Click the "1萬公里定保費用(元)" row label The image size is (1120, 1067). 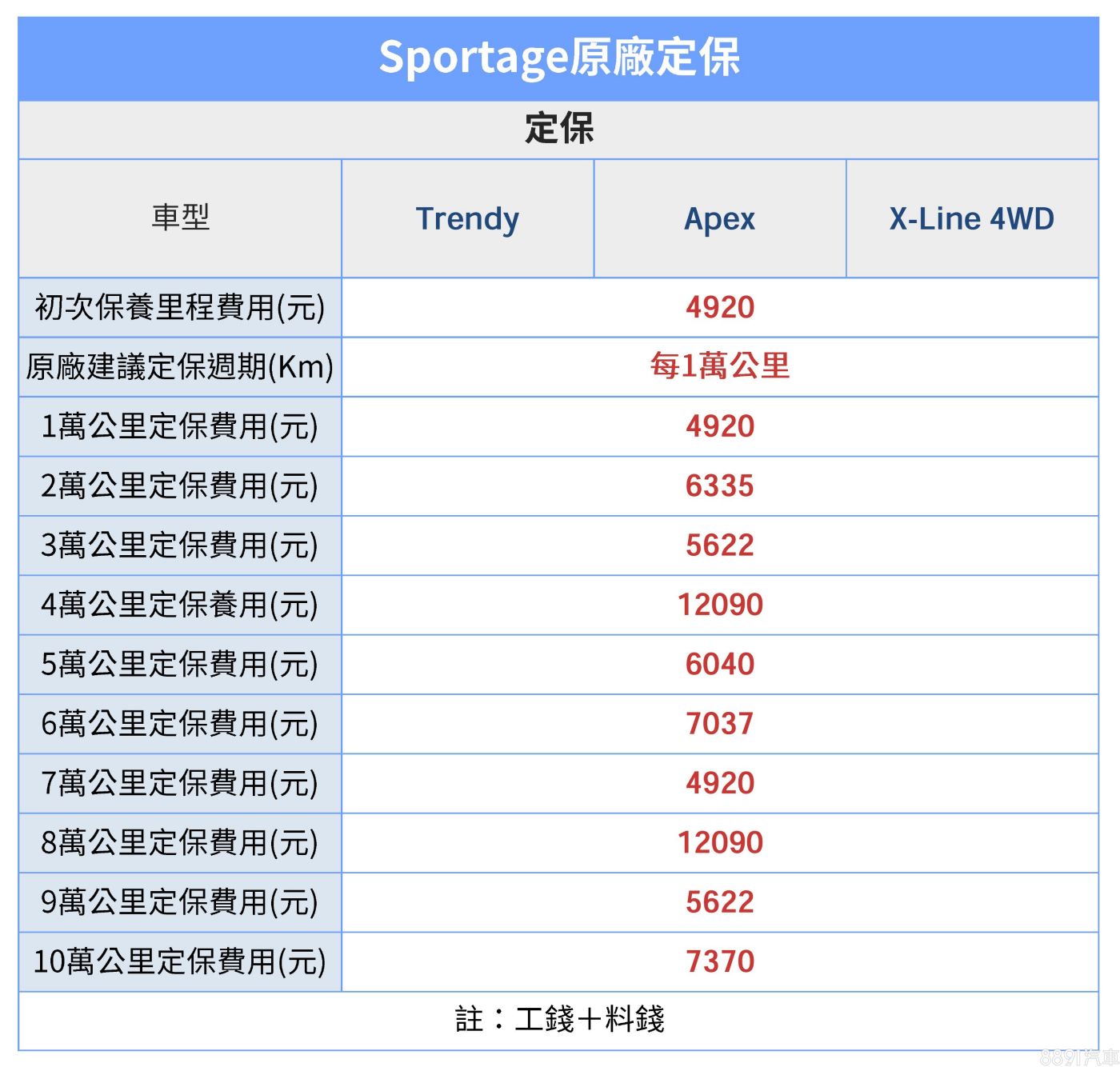[x=180, y=426]
